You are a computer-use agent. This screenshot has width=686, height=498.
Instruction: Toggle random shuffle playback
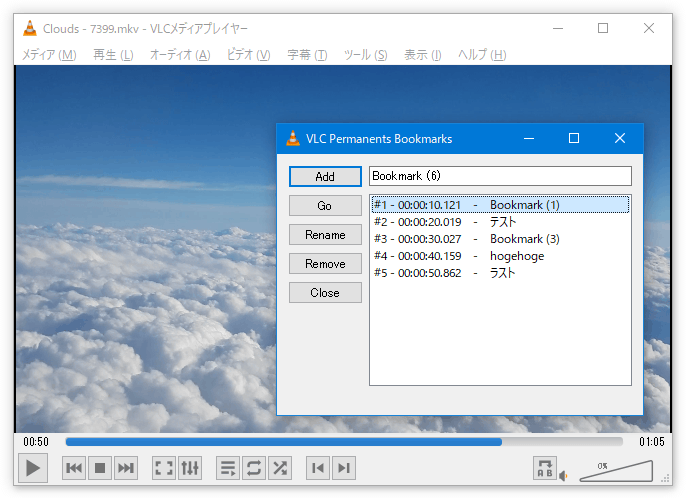tap(280, 468)
